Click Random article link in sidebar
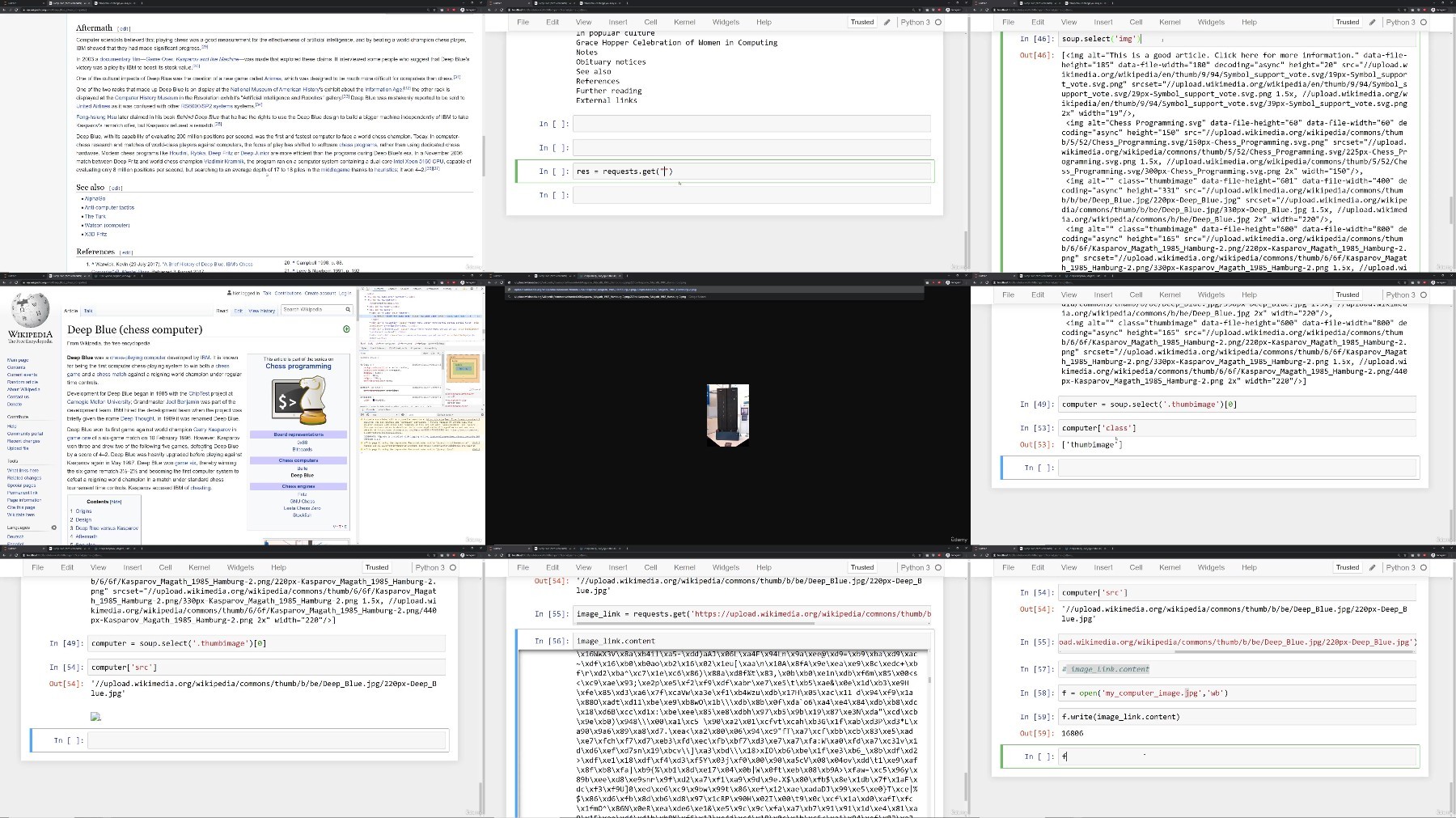The height and width of the screenshot is (818, 1456). tap(23, 383)
